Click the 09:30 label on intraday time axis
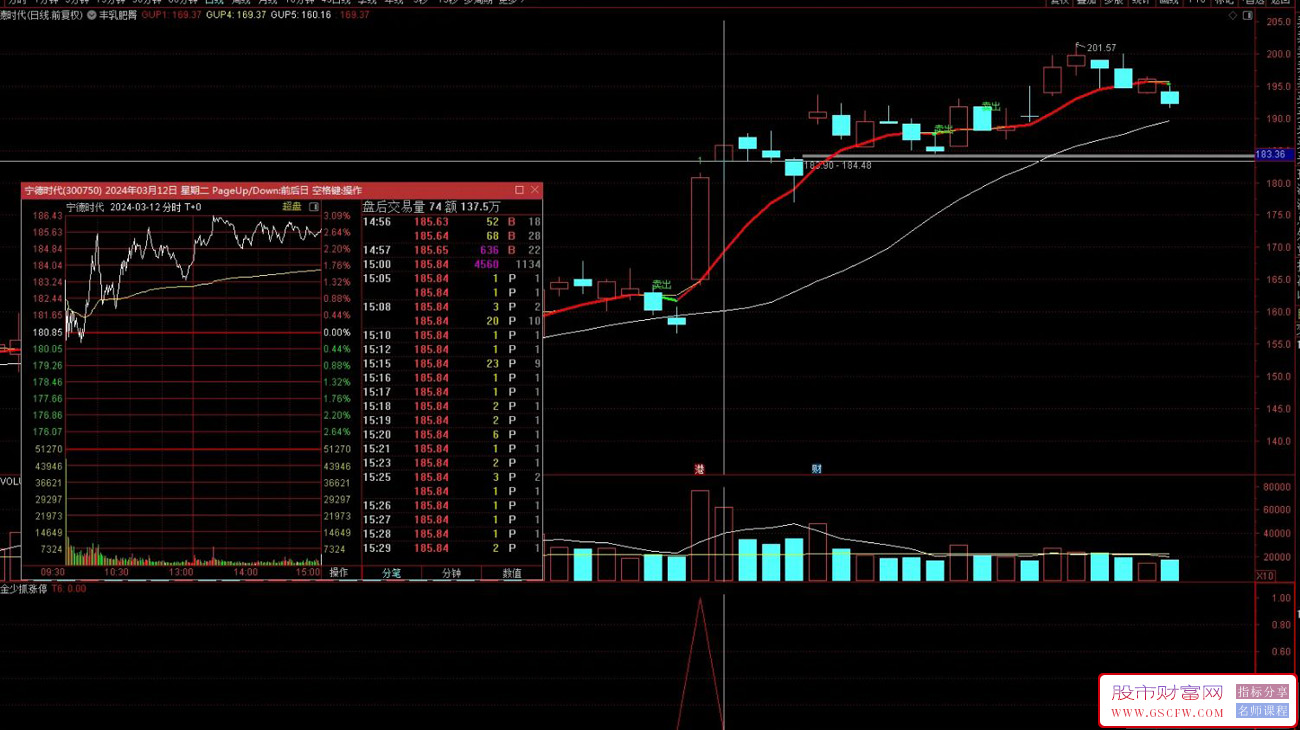The width and height of the screenshot is (1300, 730). (53, 573)
